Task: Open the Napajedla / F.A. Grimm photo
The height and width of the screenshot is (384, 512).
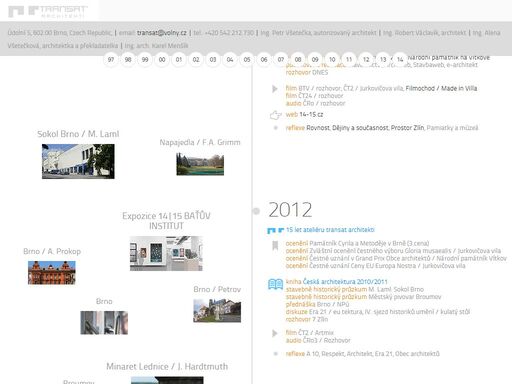Action: (x=200, y=164)
